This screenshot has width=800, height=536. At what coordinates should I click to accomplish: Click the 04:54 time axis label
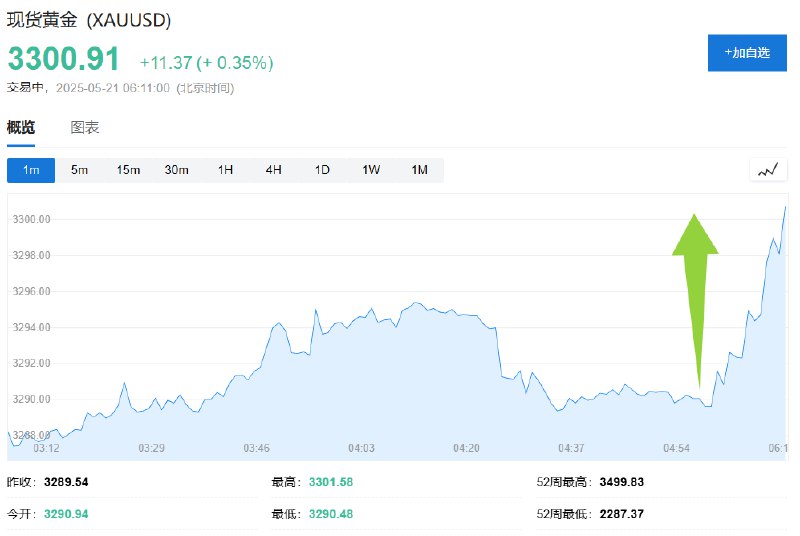[677, 448]
